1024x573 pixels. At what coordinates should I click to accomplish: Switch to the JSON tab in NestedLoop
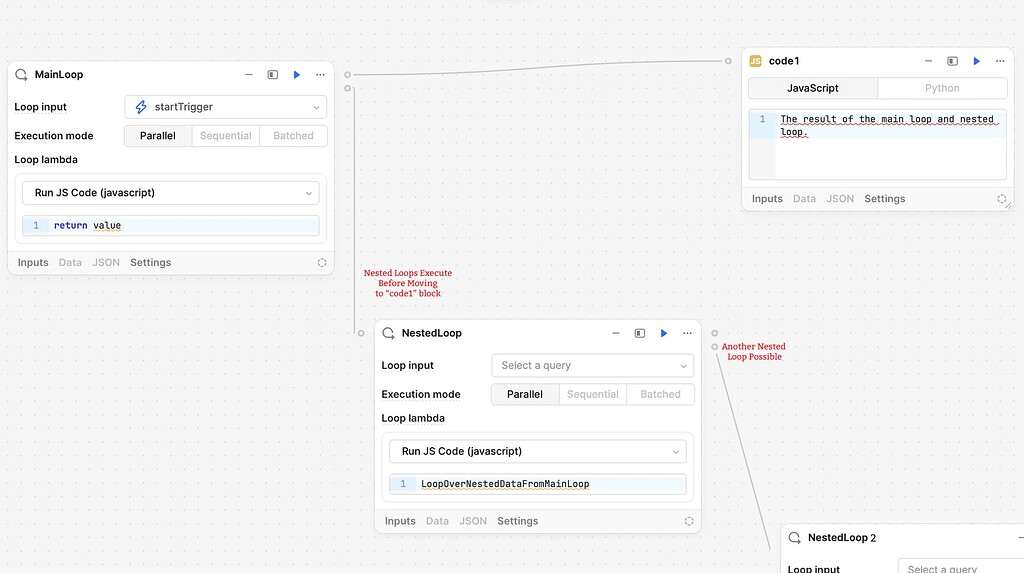473,521
